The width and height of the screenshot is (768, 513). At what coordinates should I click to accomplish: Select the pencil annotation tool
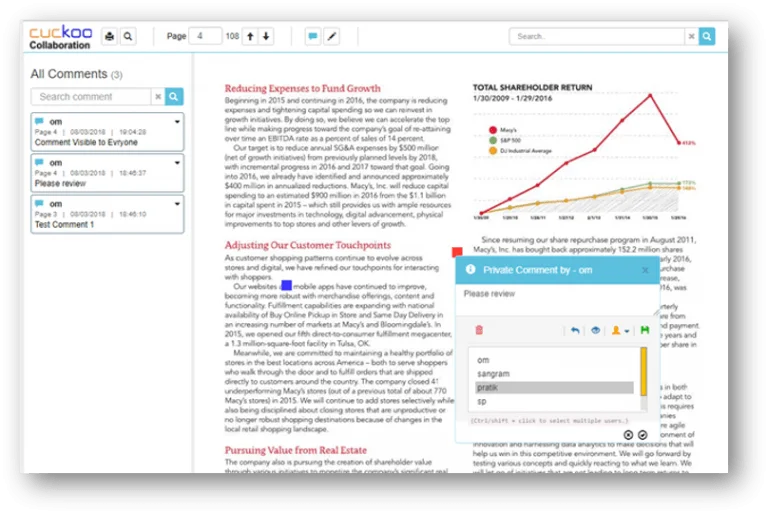[x=332, y=36]
